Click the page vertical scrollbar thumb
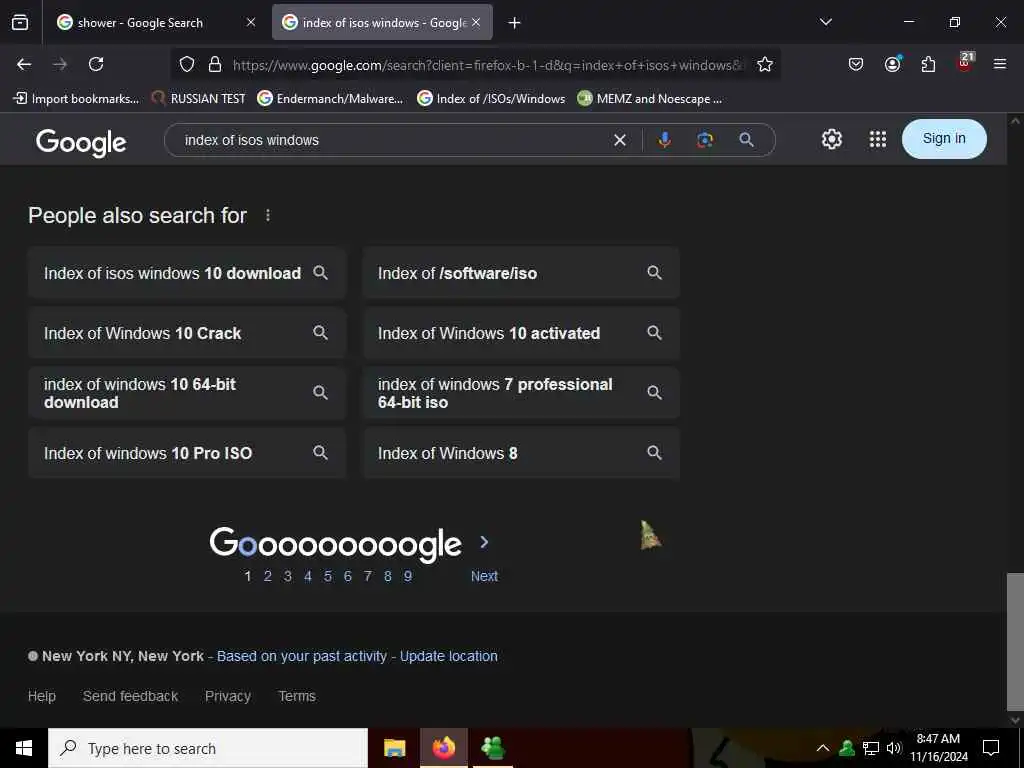This screenshot has height=768, width=1024. point(1015,642)
